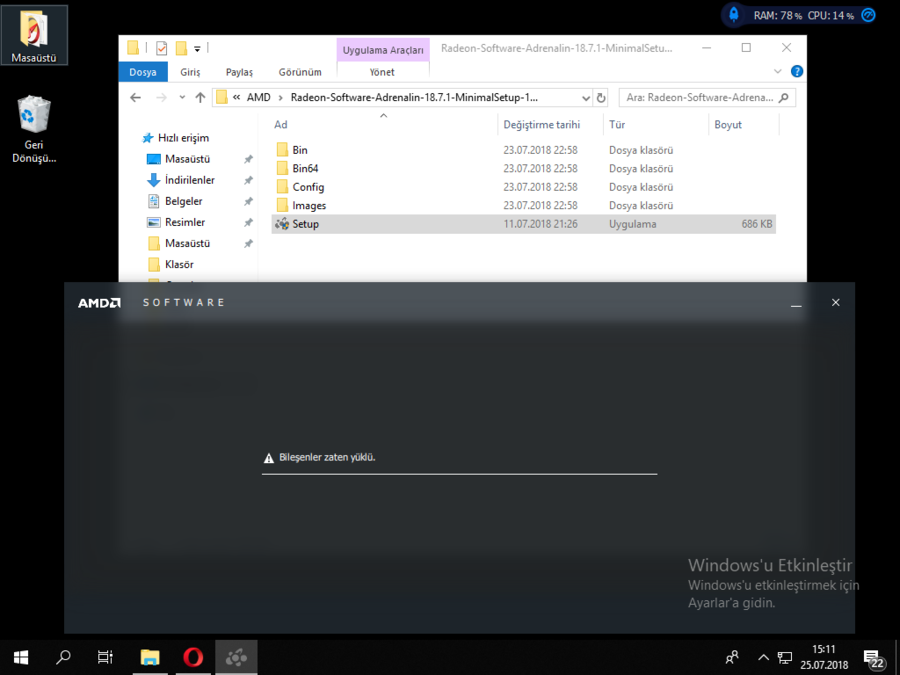Image resolution: width=900 pixels, height=675 pixels.
Task: Open Windows search from the taskbar
Action: coord(63,657)
